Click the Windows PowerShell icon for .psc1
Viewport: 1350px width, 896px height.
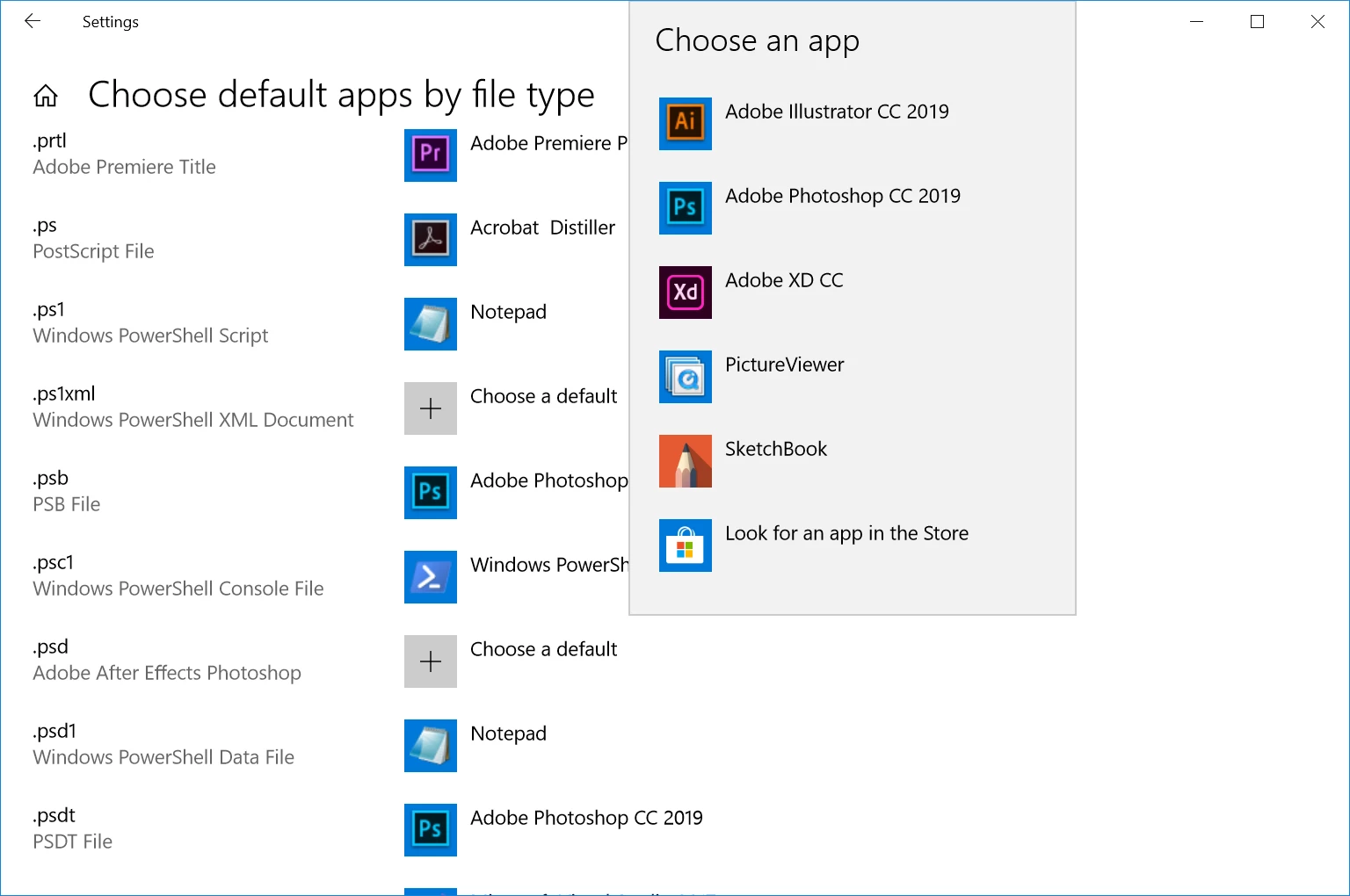(431, 577)
